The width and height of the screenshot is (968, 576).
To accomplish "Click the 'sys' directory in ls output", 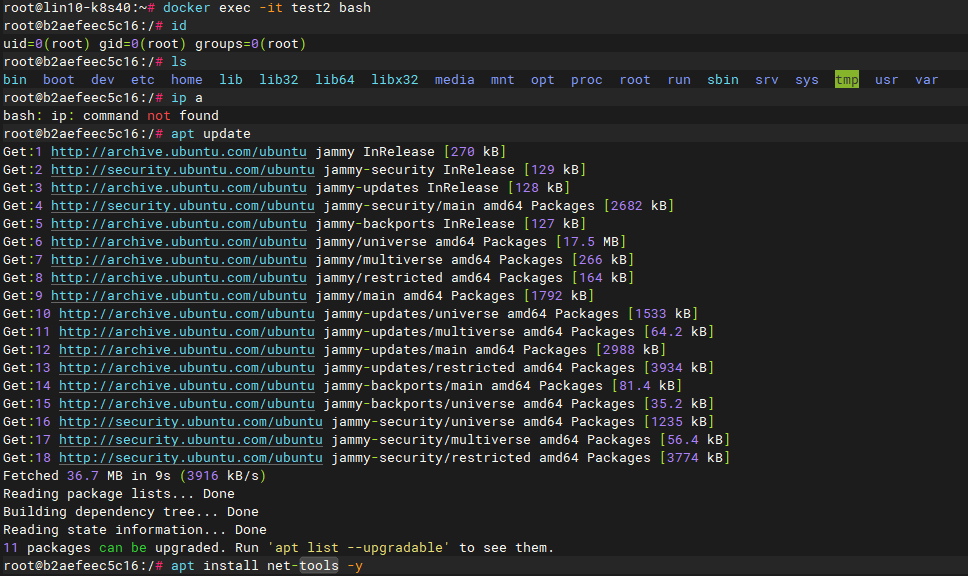I will tap(807, 80).
